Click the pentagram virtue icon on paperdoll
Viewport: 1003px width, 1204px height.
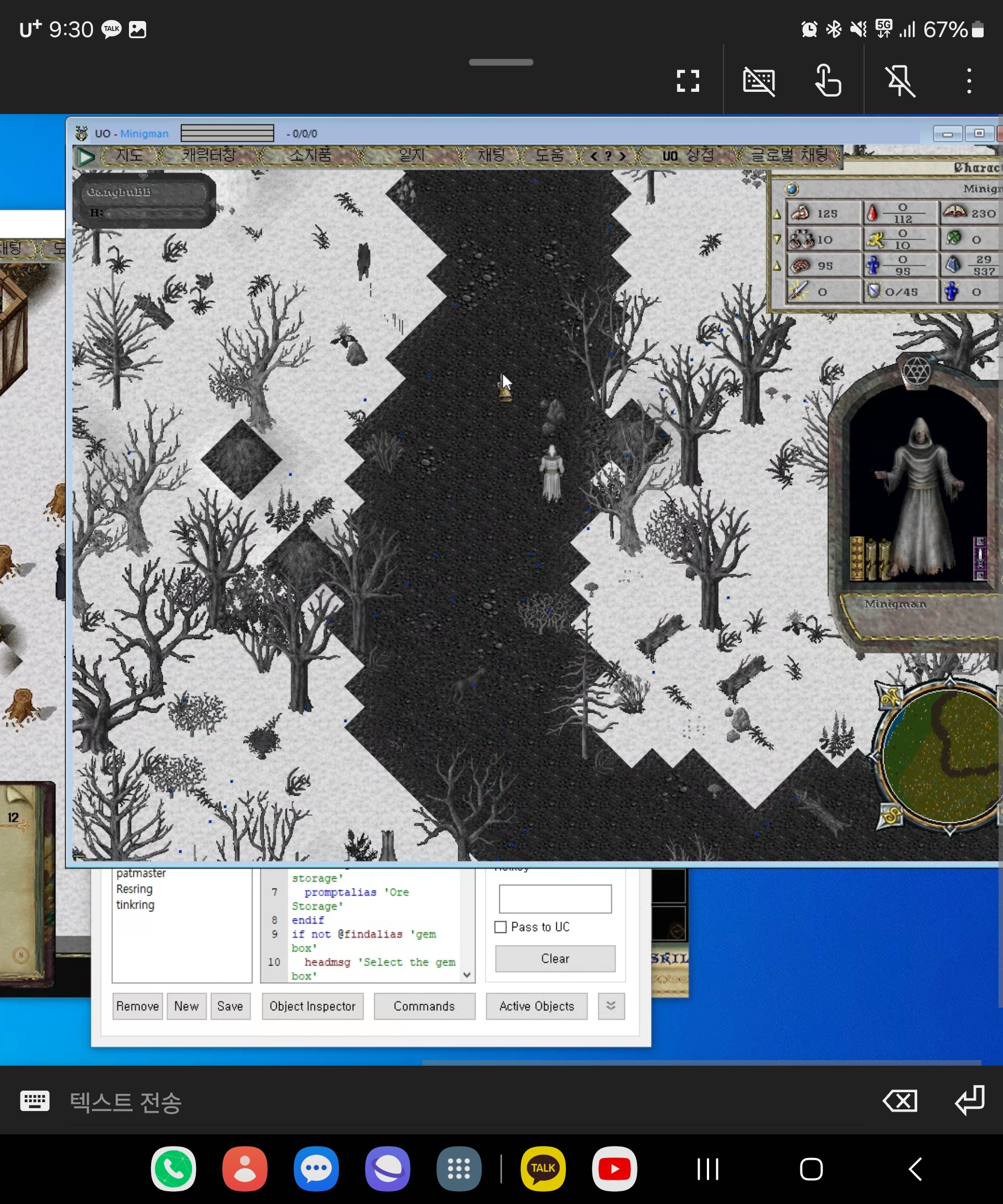click(x=916, y=371)
